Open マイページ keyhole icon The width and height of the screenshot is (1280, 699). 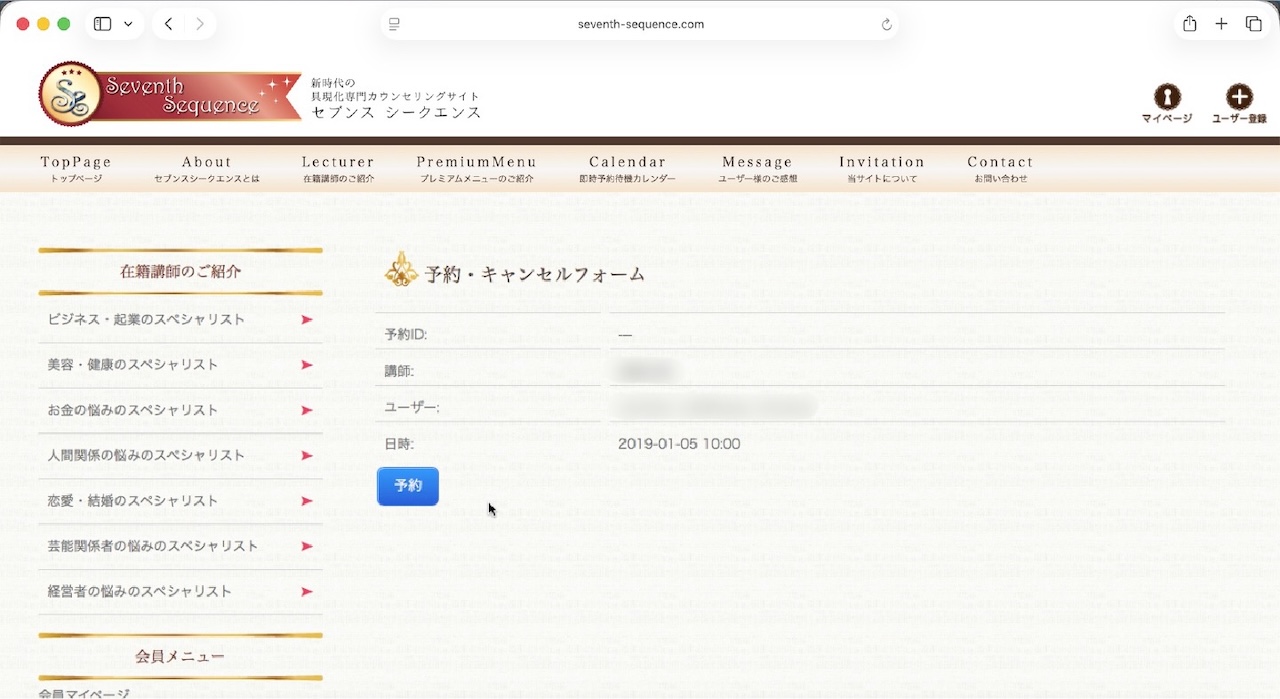pyautogui.click(x=1166, y=97)
